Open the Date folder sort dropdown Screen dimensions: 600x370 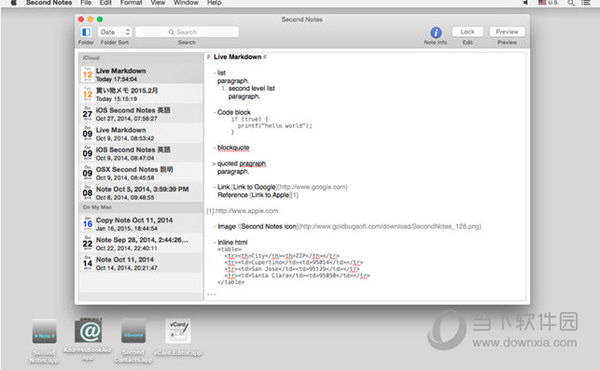pos(114,32)
